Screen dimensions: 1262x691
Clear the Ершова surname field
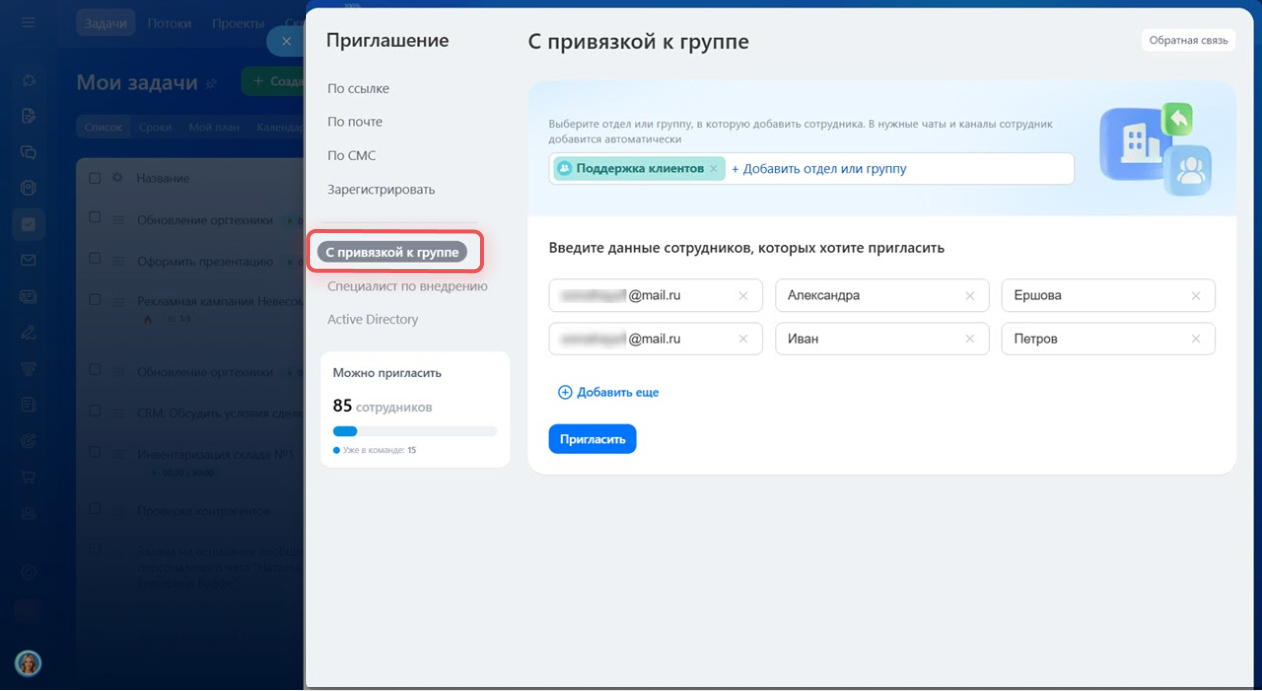click(1195, 296)
